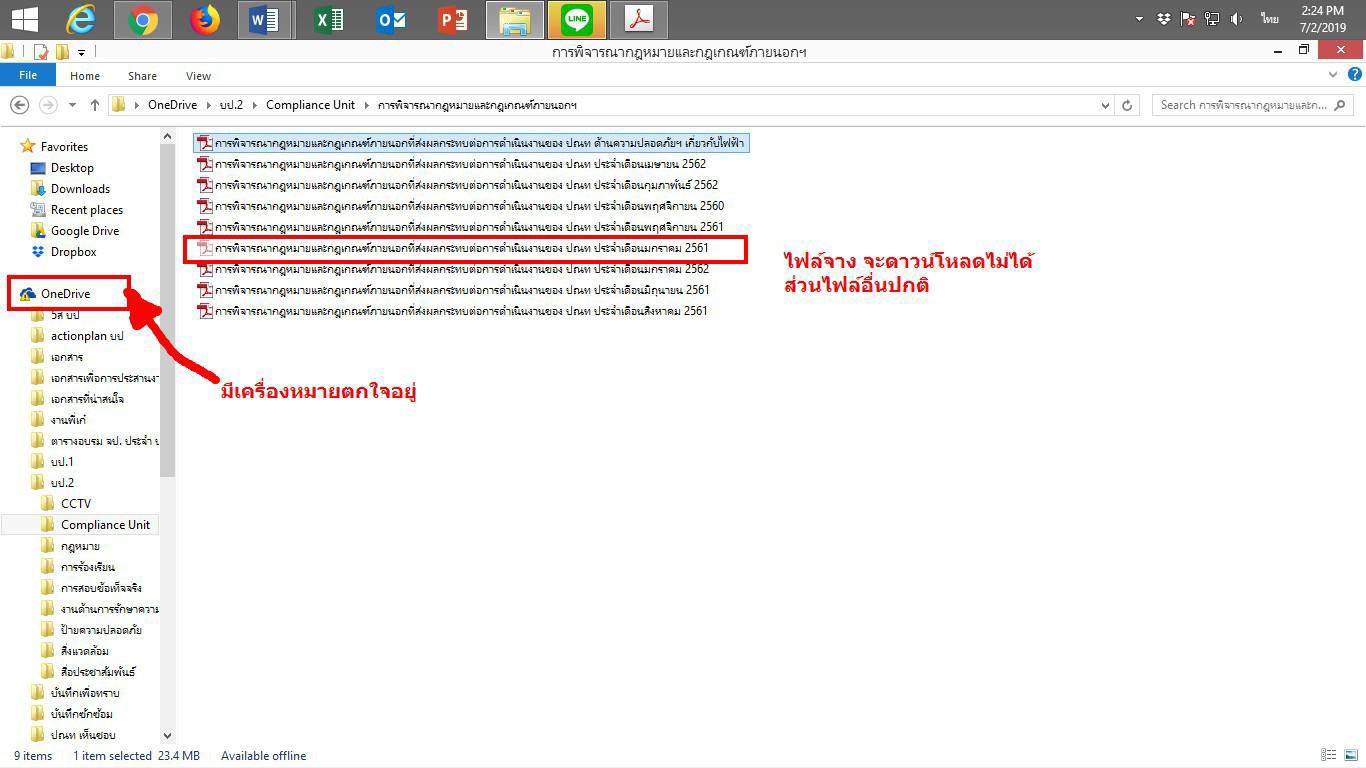
Task: Open Adobe Acrobat Reader from the taskbar
Action: click(x=638, y=19)
